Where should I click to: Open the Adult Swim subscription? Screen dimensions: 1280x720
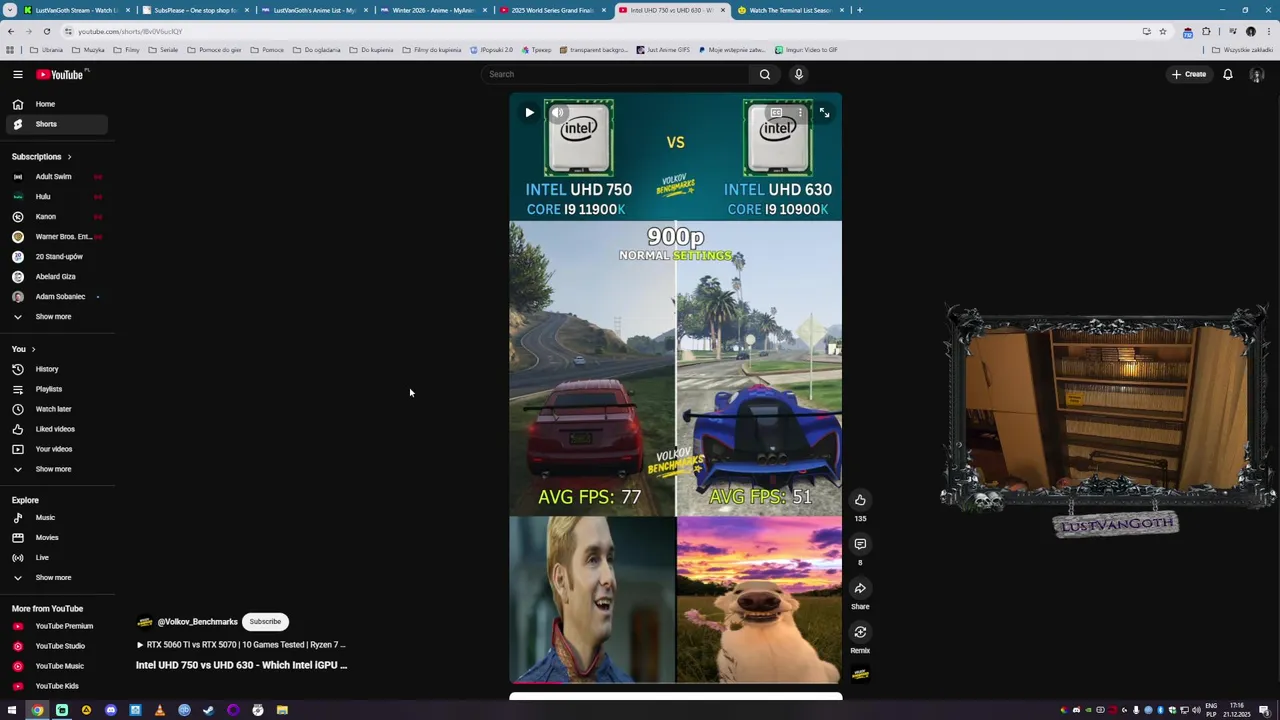(x=56, y=176)
